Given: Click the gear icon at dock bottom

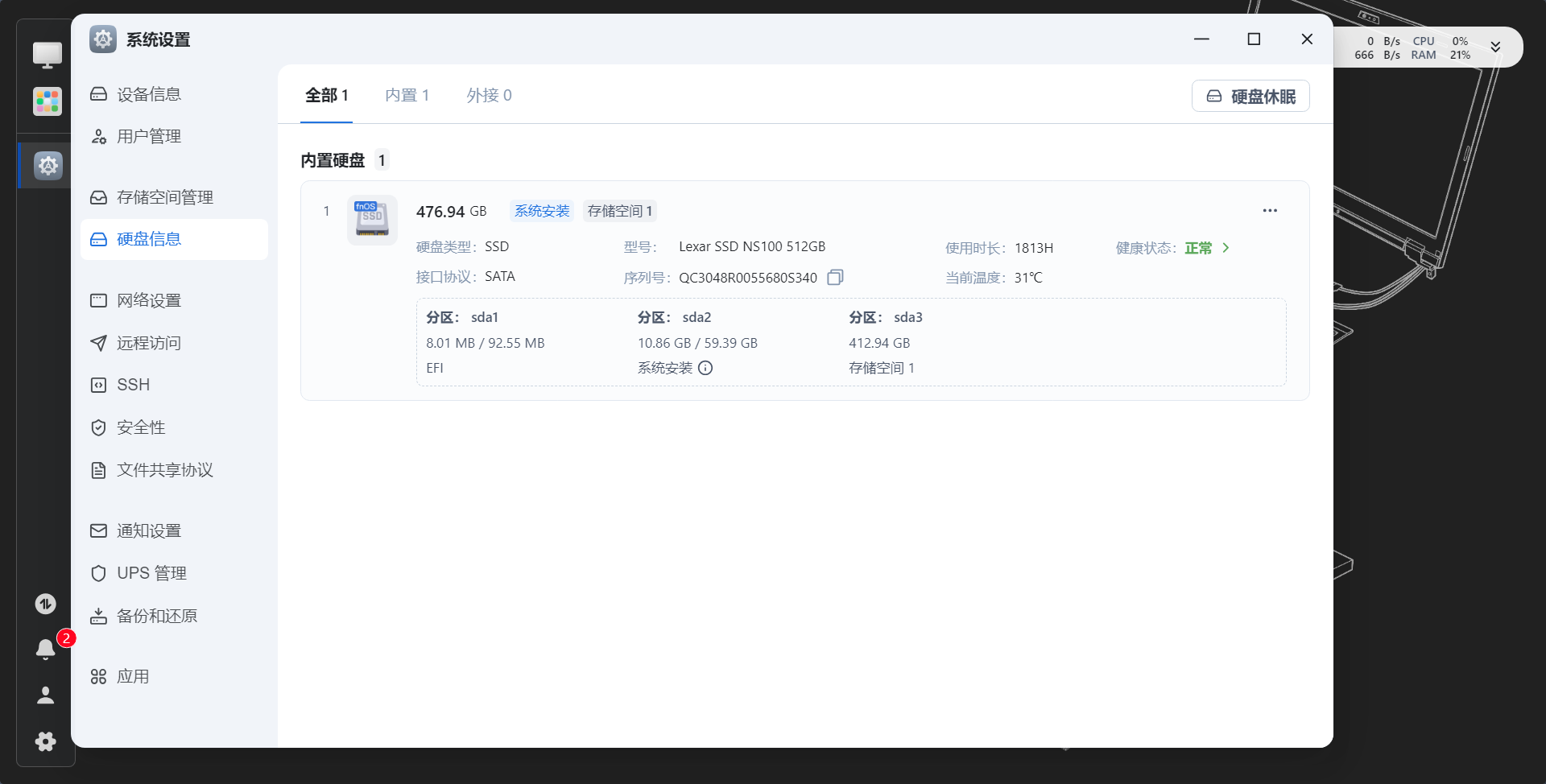Looking at the screenshot, I should 46,741.
